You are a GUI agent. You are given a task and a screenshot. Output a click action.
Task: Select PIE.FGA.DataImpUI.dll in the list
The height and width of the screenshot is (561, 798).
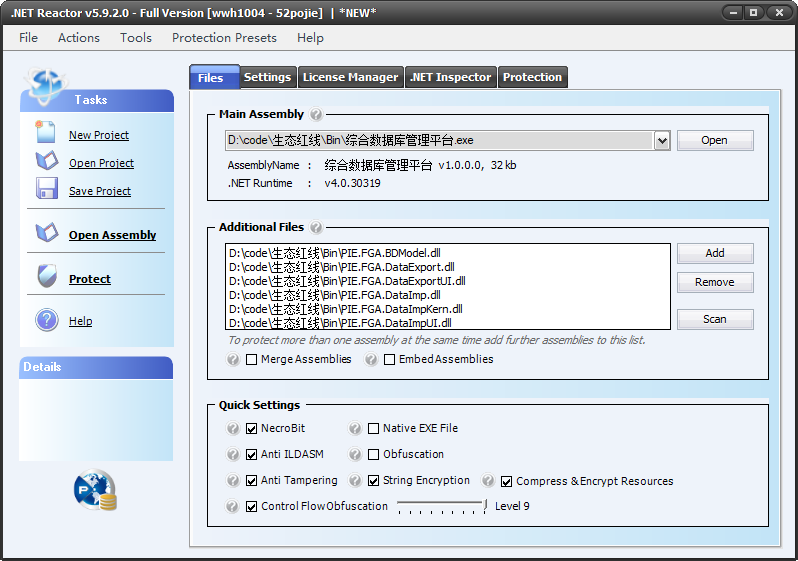340,323
